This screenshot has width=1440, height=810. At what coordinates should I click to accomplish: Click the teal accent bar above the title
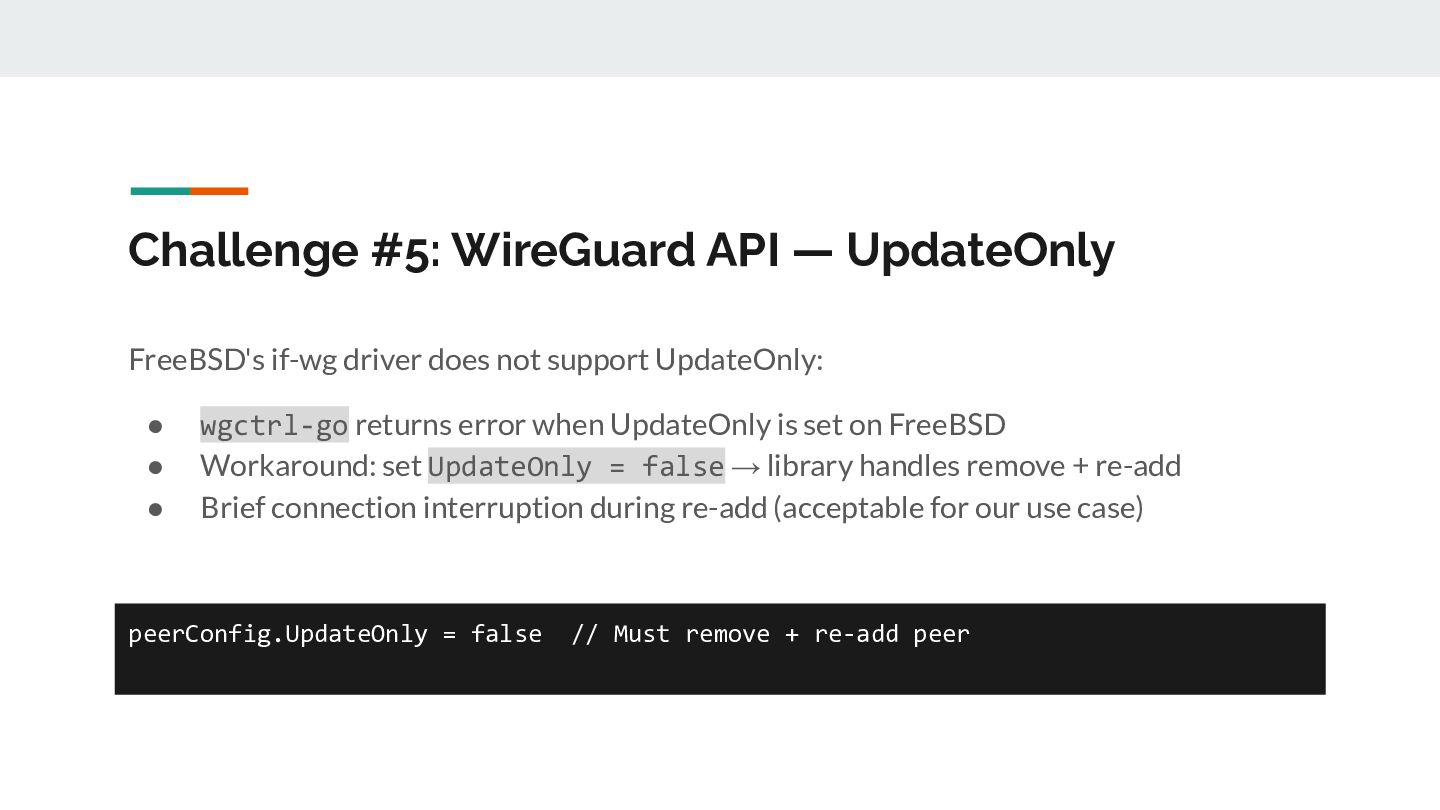coord(160,191)
